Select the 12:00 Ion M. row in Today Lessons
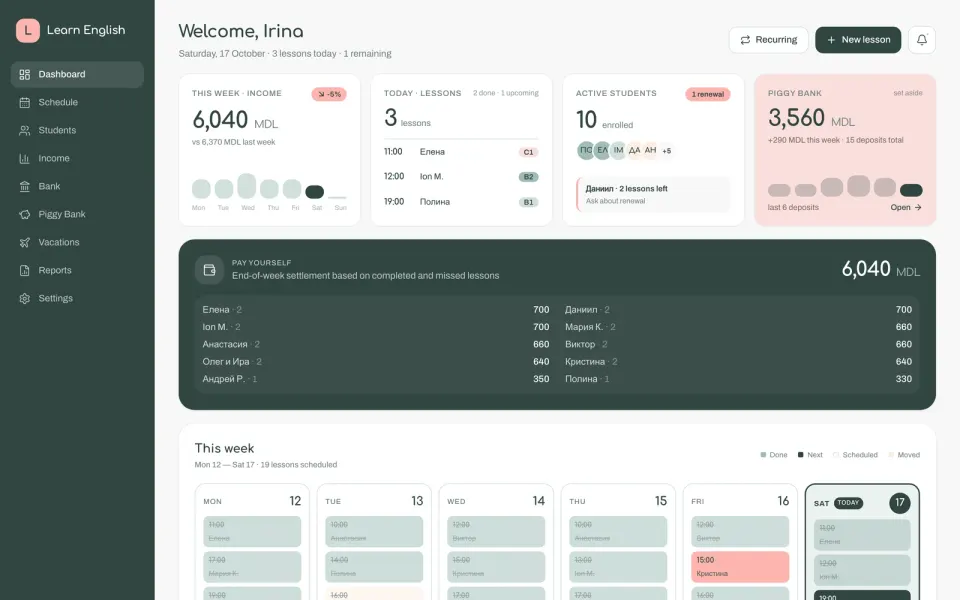 (461, 176)
